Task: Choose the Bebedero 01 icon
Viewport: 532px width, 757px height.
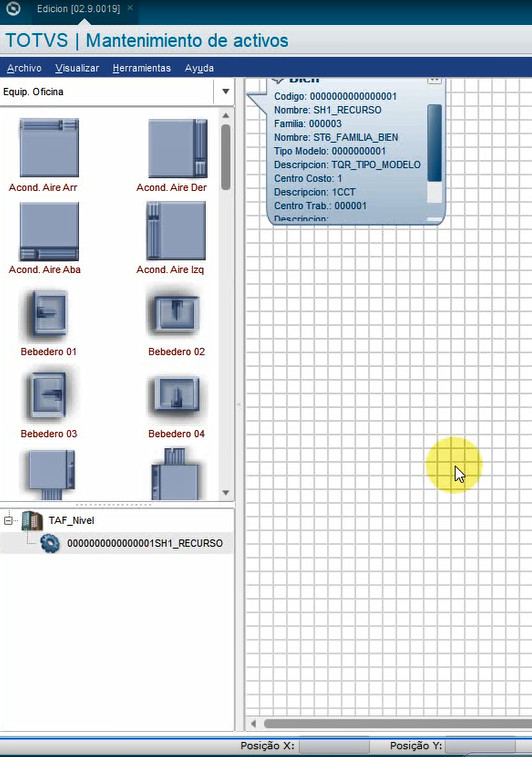Action: coord(49,314)
